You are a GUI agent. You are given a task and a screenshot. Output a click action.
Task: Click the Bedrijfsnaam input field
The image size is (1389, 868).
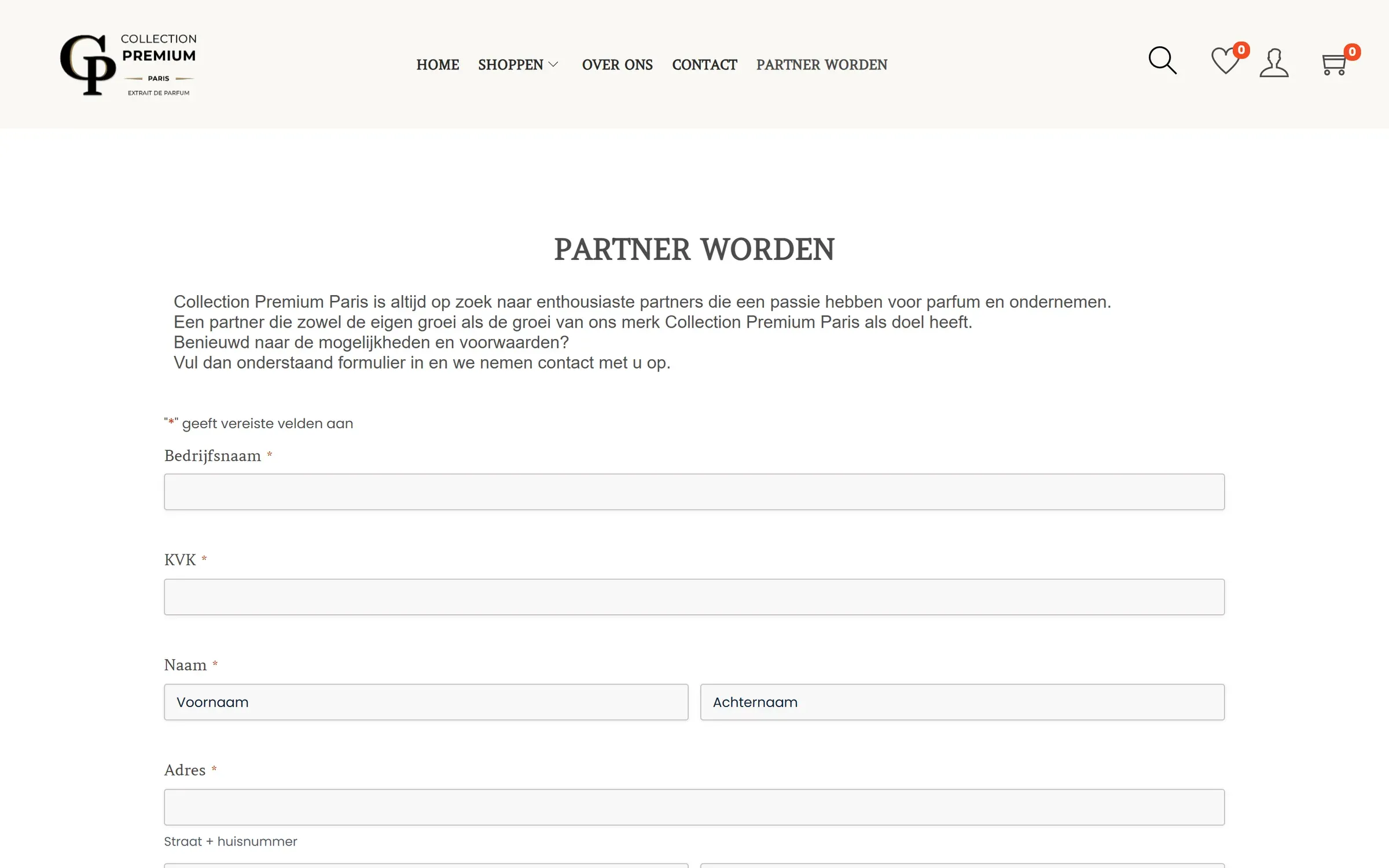point(694,492)
